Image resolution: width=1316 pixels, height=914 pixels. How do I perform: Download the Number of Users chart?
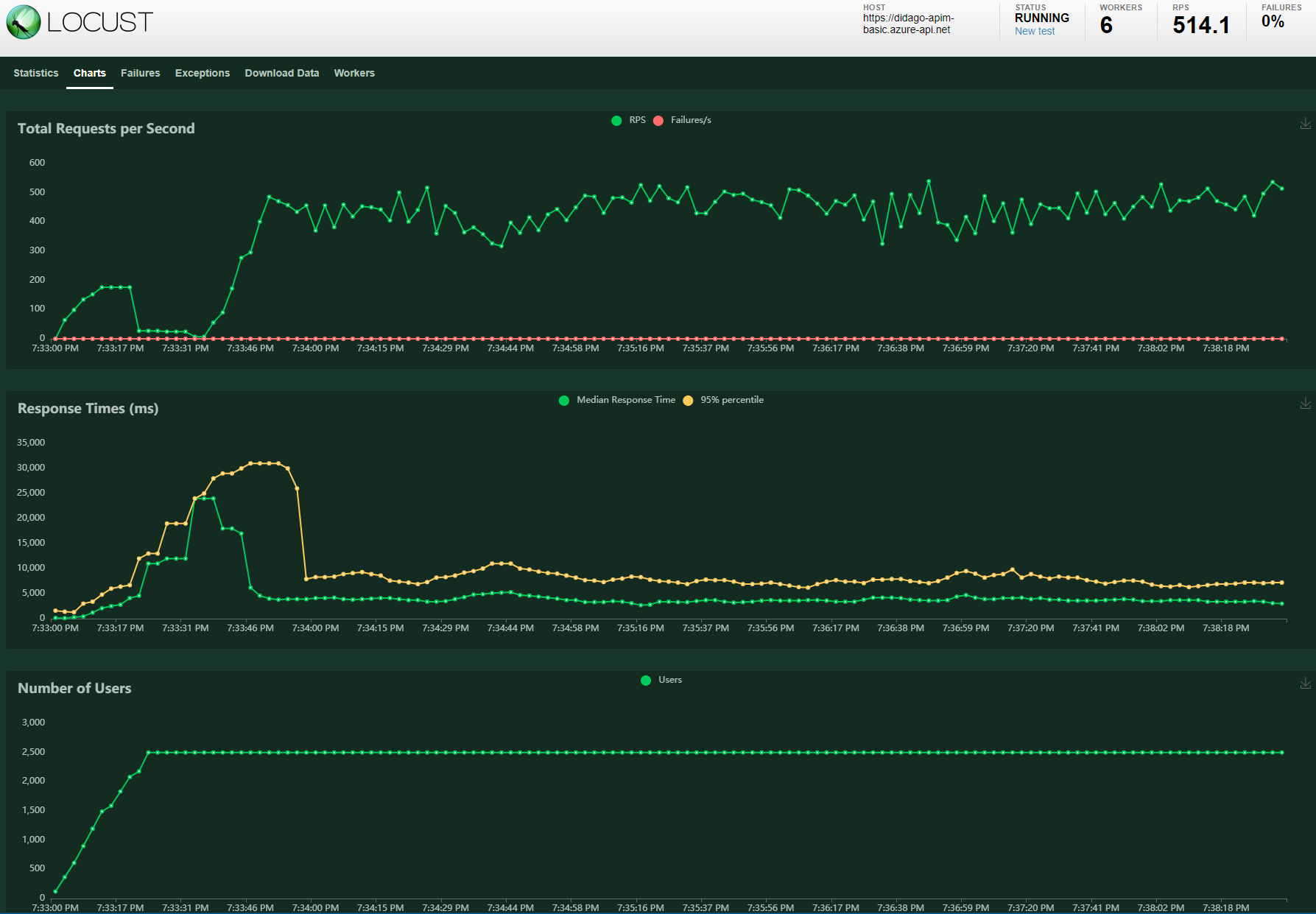point(1305,683)
